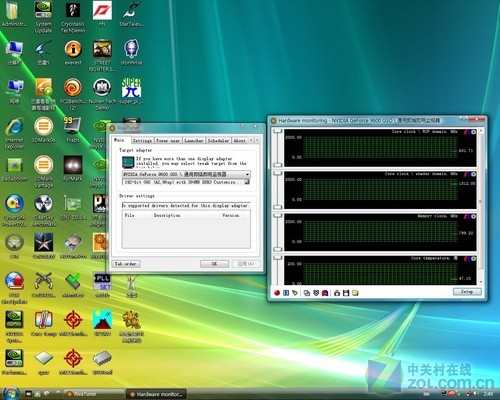This screenshot has height=400, width=500.
Task: Click lower slider handle of shader domain graph
Action: pos(278,207)
